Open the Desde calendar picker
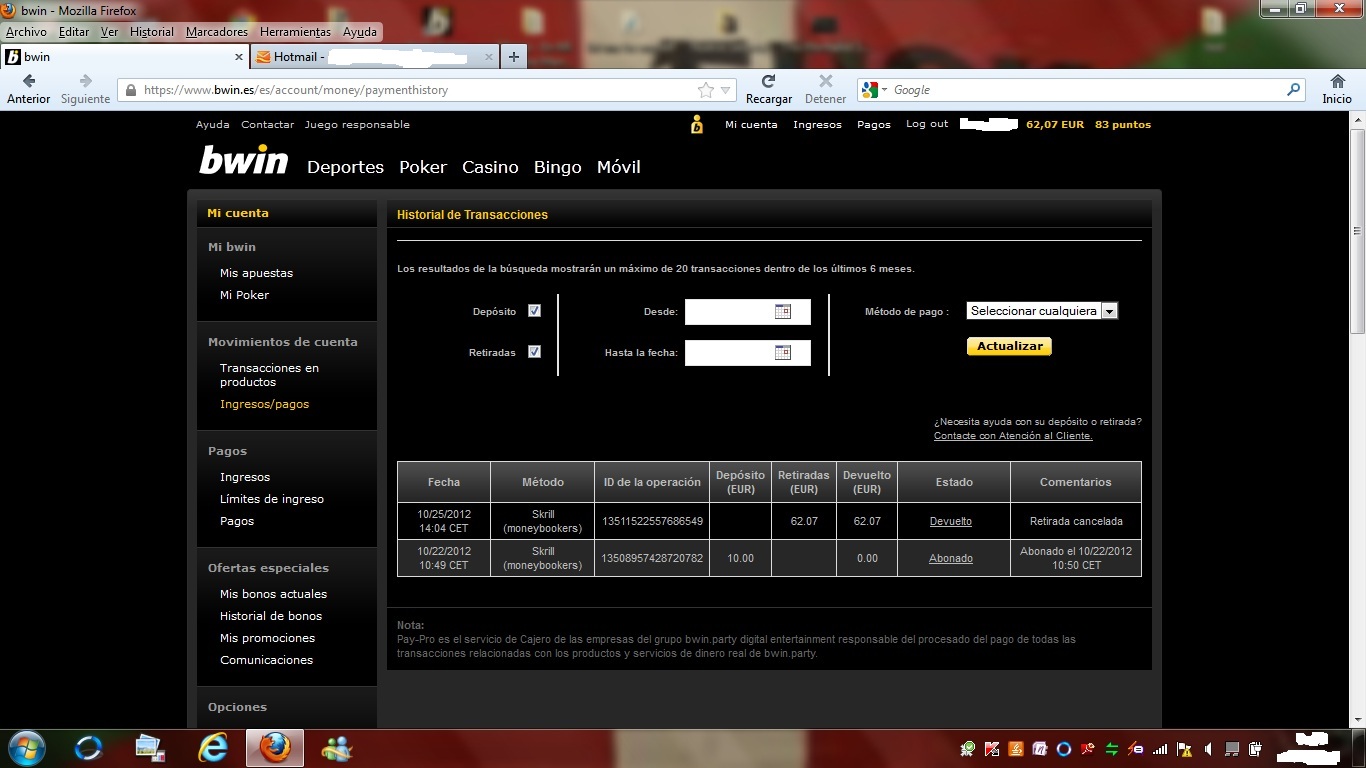This screenshot has width=1366, height=768. pyautogui.click(x=783, y=311)
